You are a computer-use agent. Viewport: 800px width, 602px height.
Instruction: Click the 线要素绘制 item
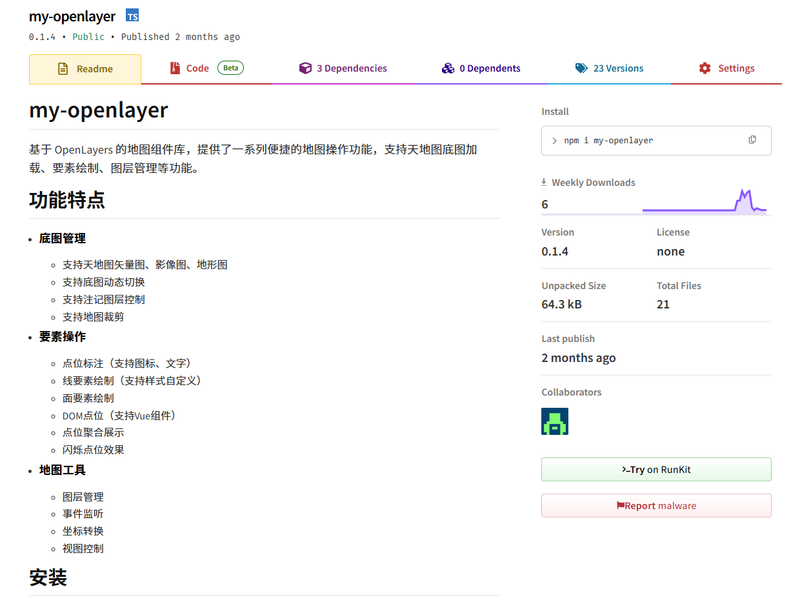coord(134,381)
